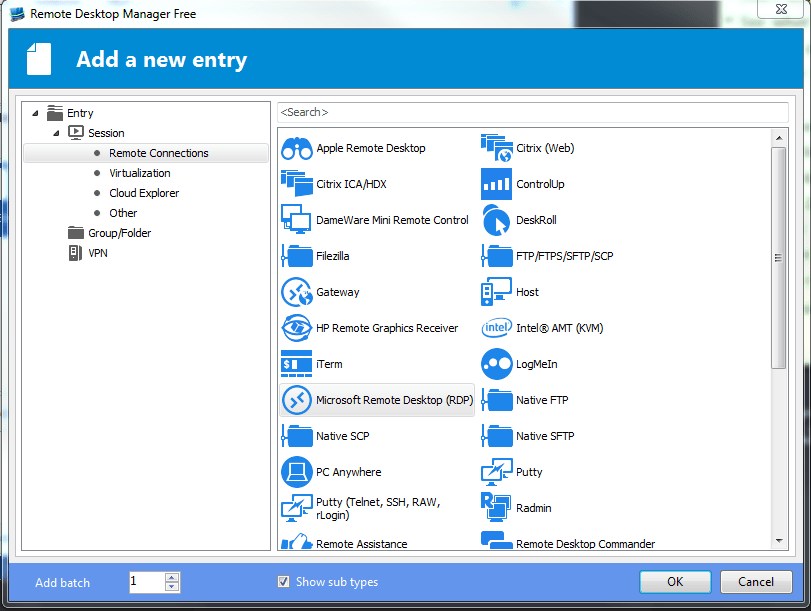Screen dimensions: 811x611
Task: Select the Putty icon beside Native SFTP column
Action: click(x=497, y=472)
